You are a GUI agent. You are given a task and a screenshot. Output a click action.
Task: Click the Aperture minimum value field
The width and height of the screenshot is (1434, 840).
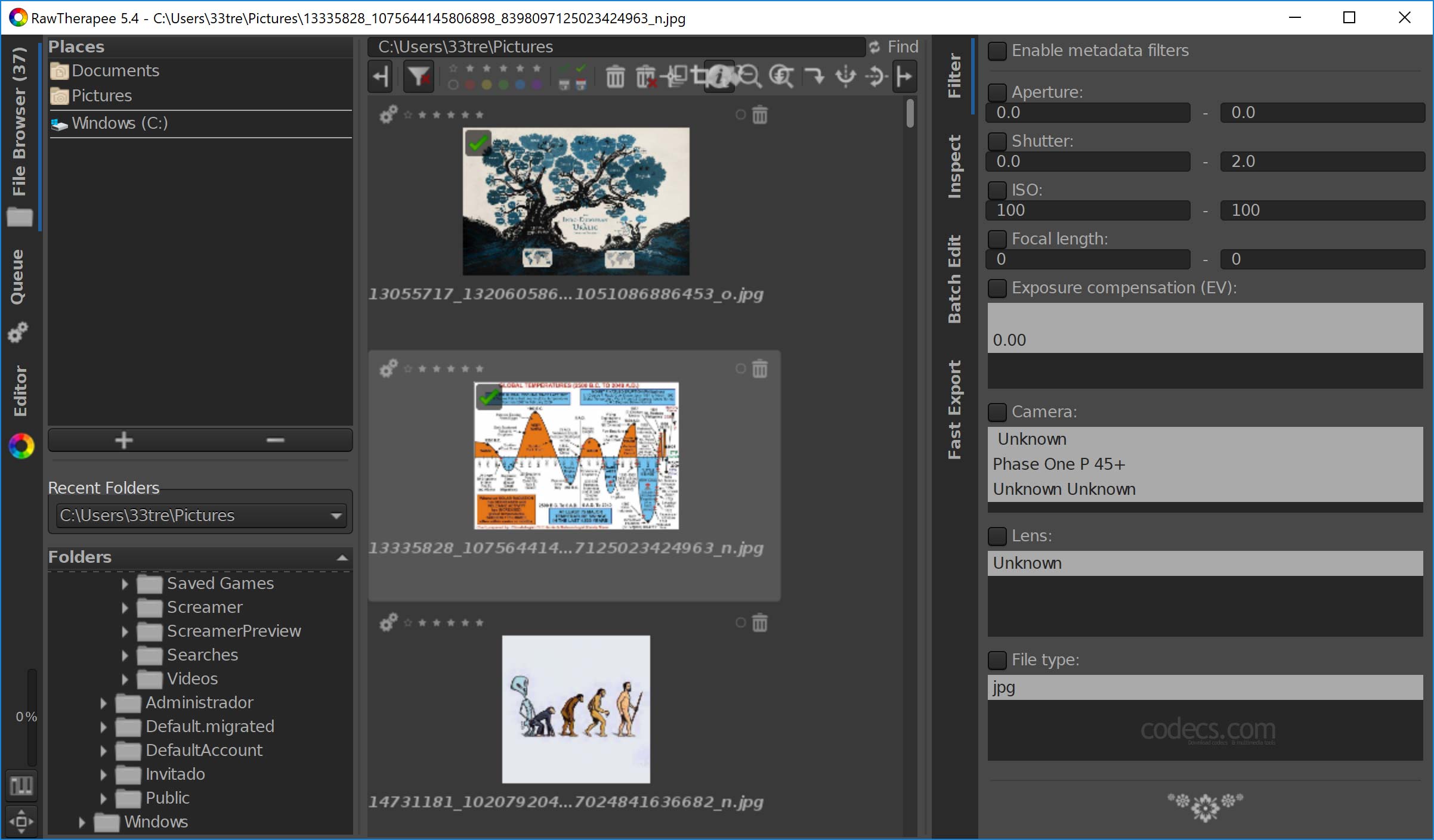[x=1089, y=112]
